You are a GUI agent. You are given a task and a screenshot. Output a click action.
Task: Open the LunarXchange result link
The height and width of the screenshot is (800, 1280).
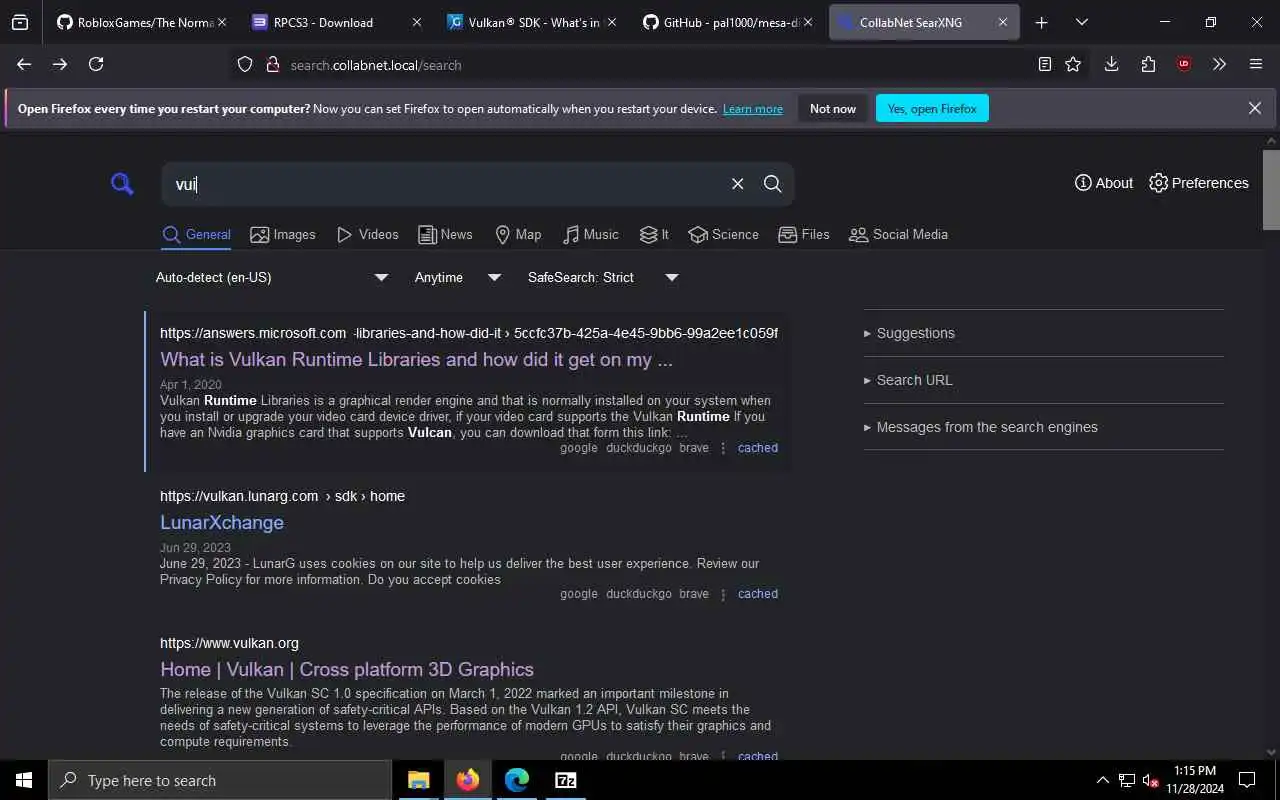pos(222,522)
